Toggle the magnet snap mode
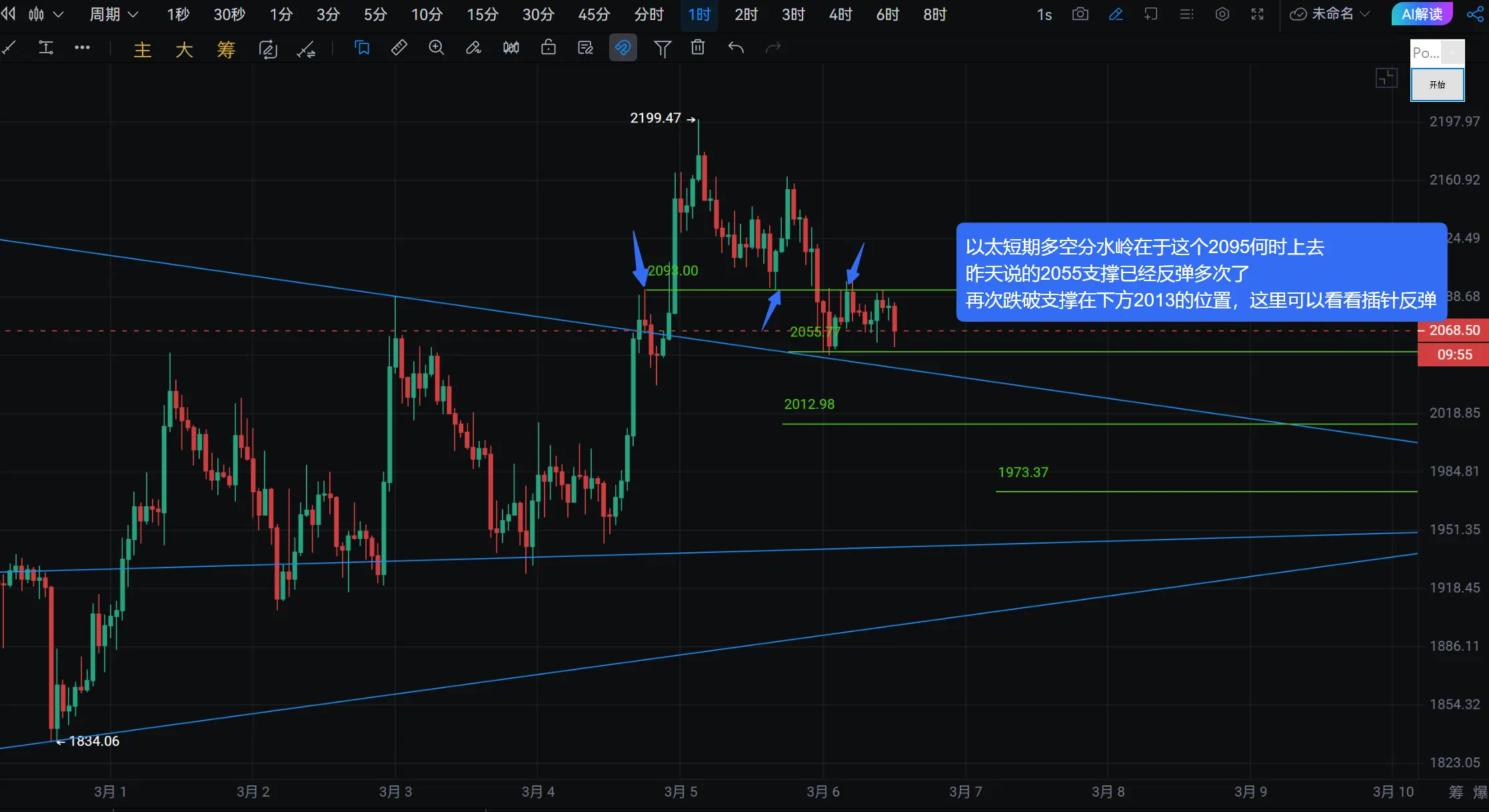Screen dimensions: 1489x812 click(x=623, y=48)
